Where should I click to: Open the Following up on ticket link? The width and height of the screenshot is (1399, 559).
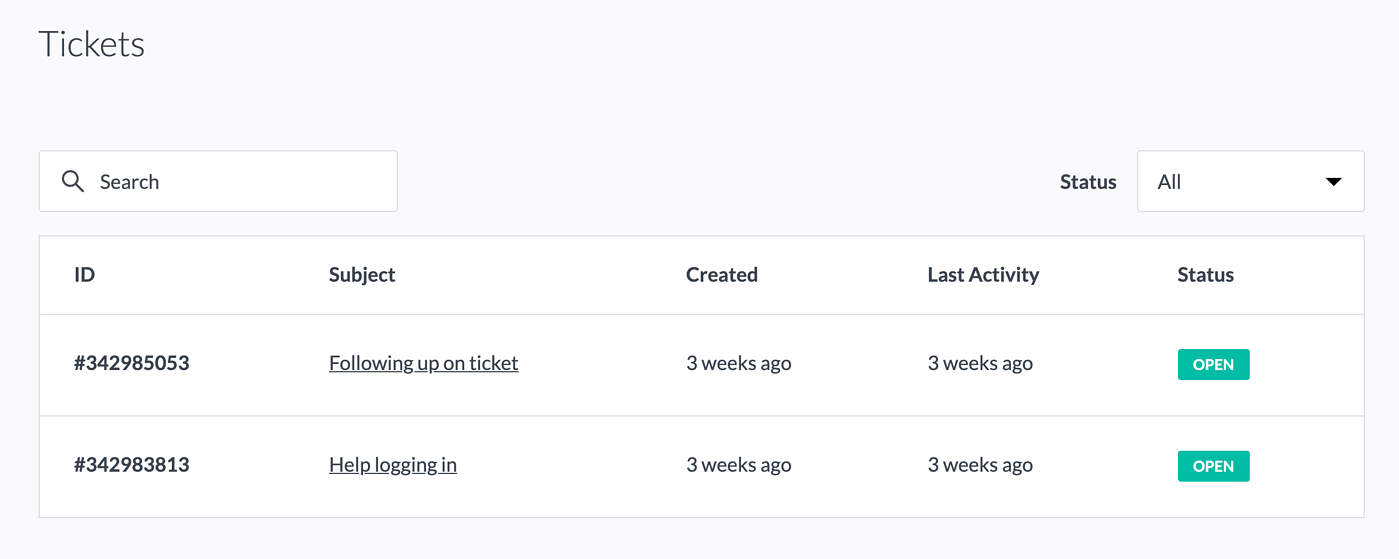423,363
